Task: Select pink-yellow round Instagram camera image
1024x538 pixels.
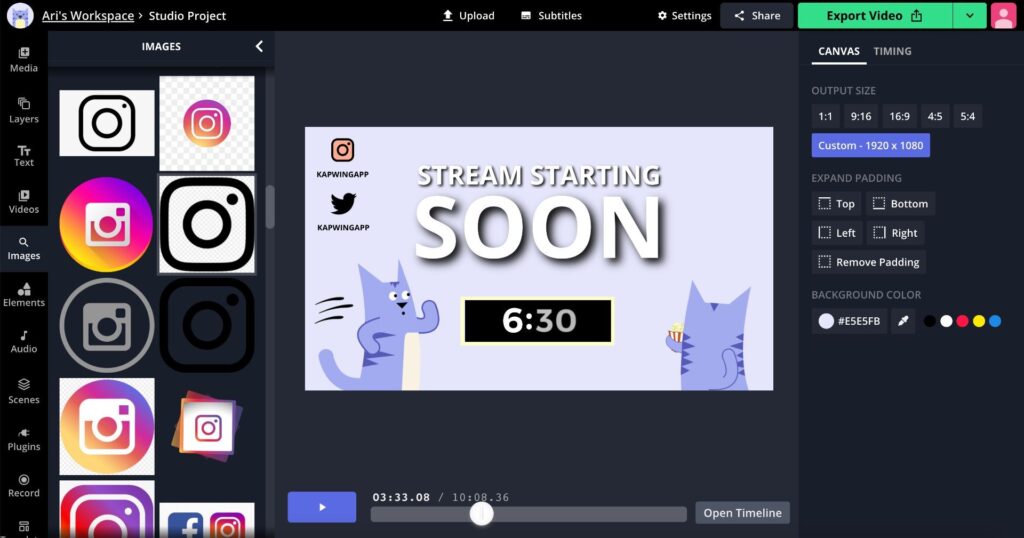Action: (x=106, y=225)
